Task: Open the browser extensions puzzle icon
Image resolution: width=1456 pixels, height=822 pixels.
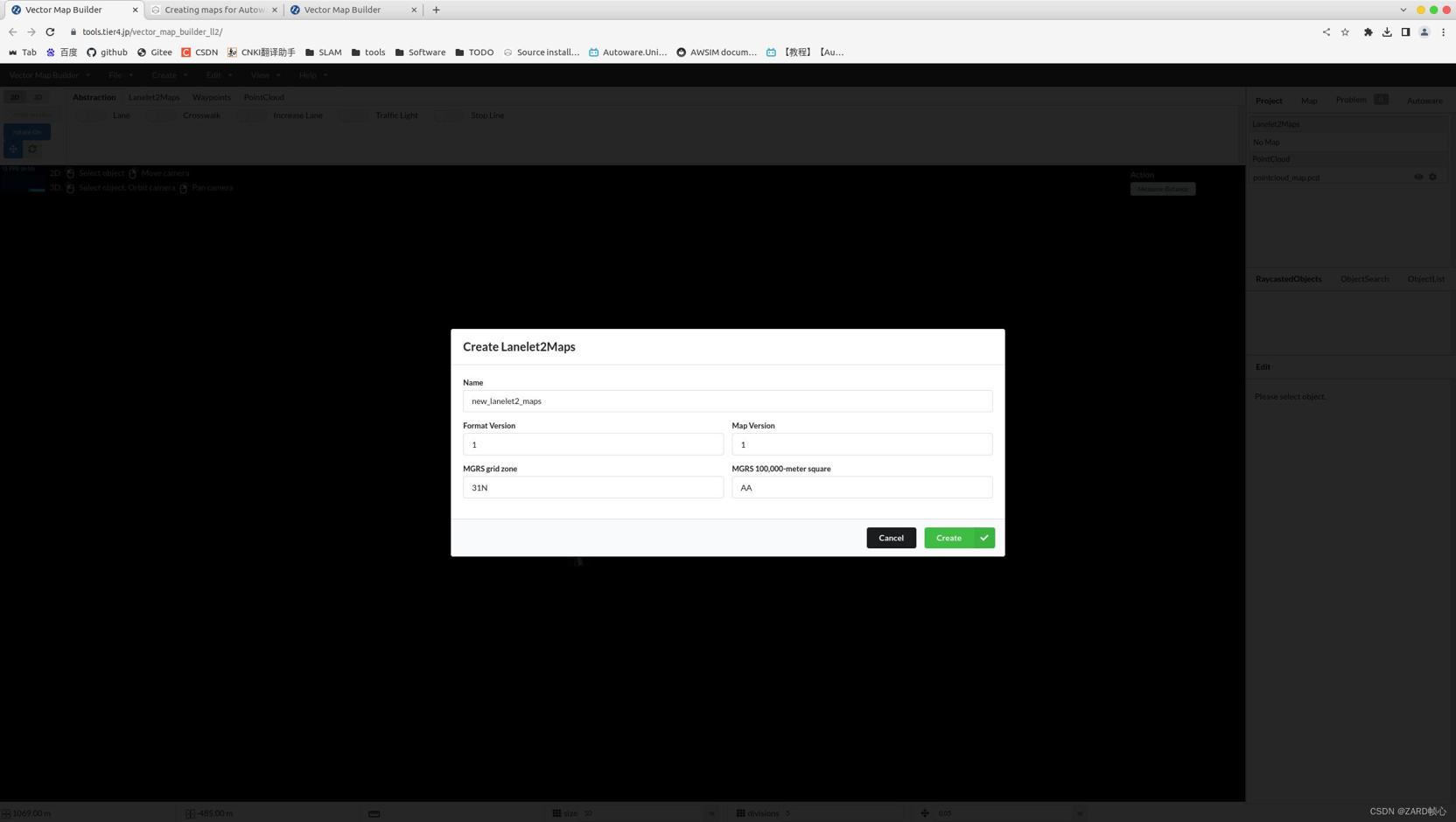Action: (x=1368, y=31)
